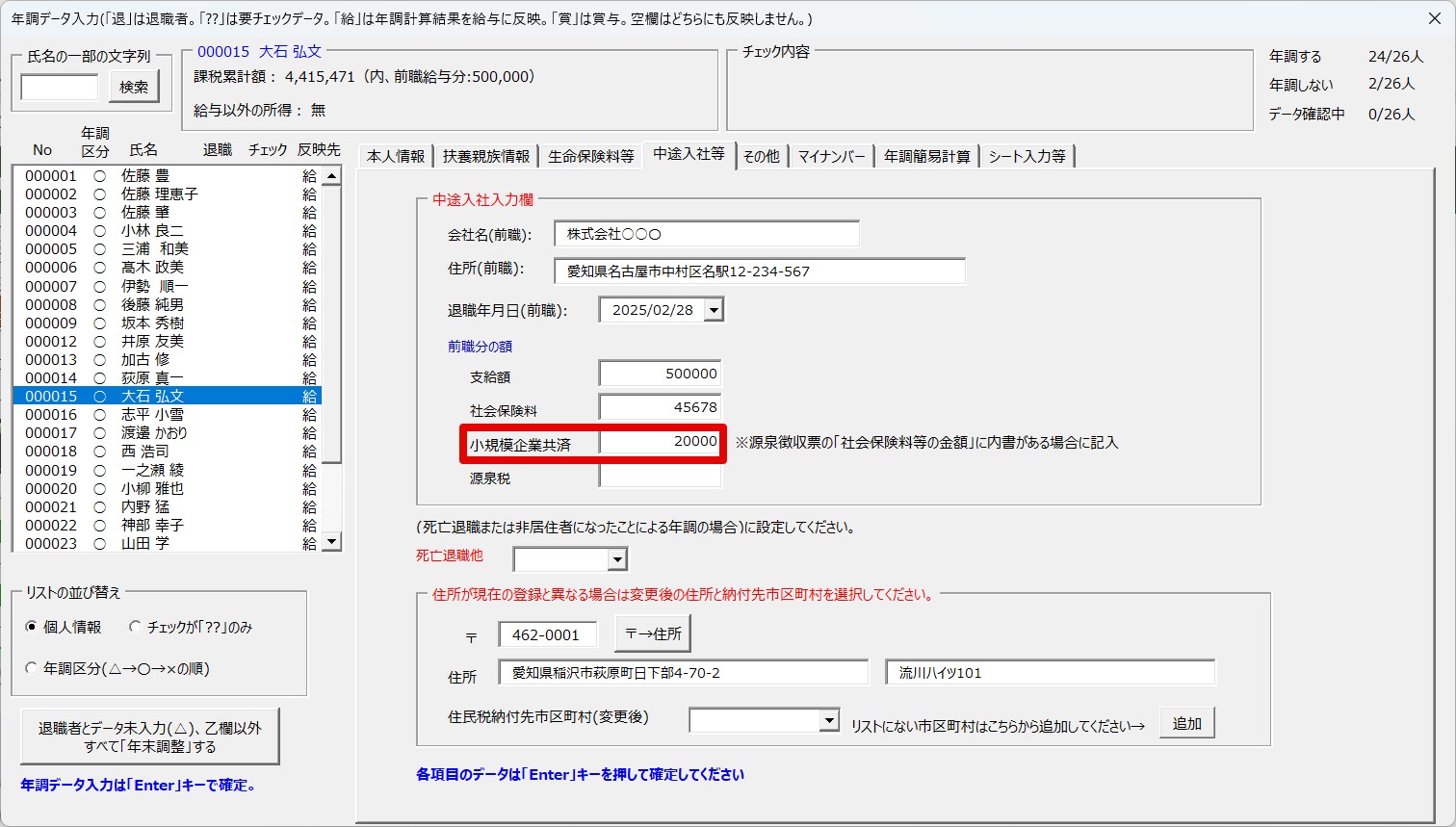Open the 生命保険料等 tab
Image resolution: width=1456 pixels, height=827 pixels.
[x=590, y=156]
